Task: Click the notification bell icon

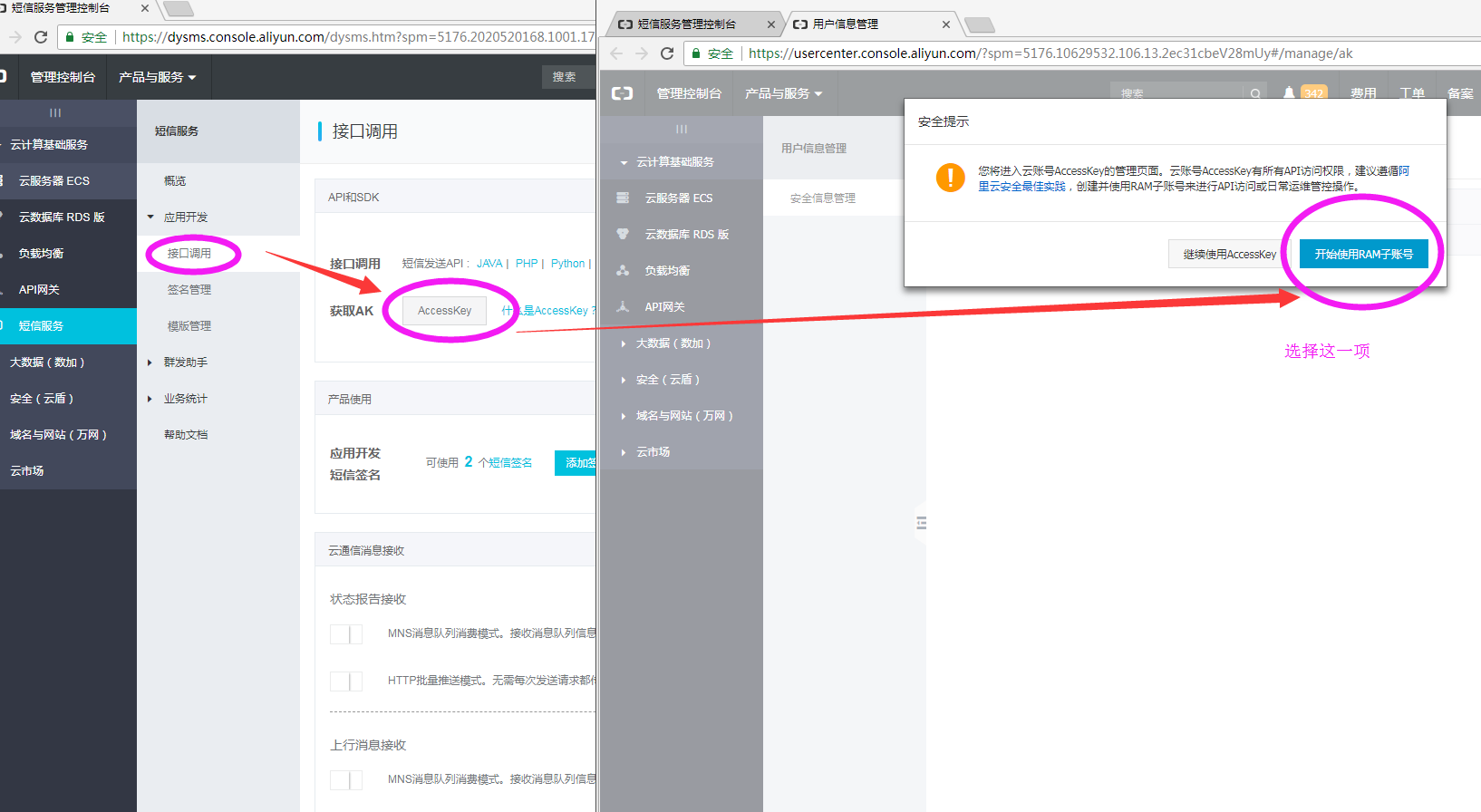Action: [1289, 93]
